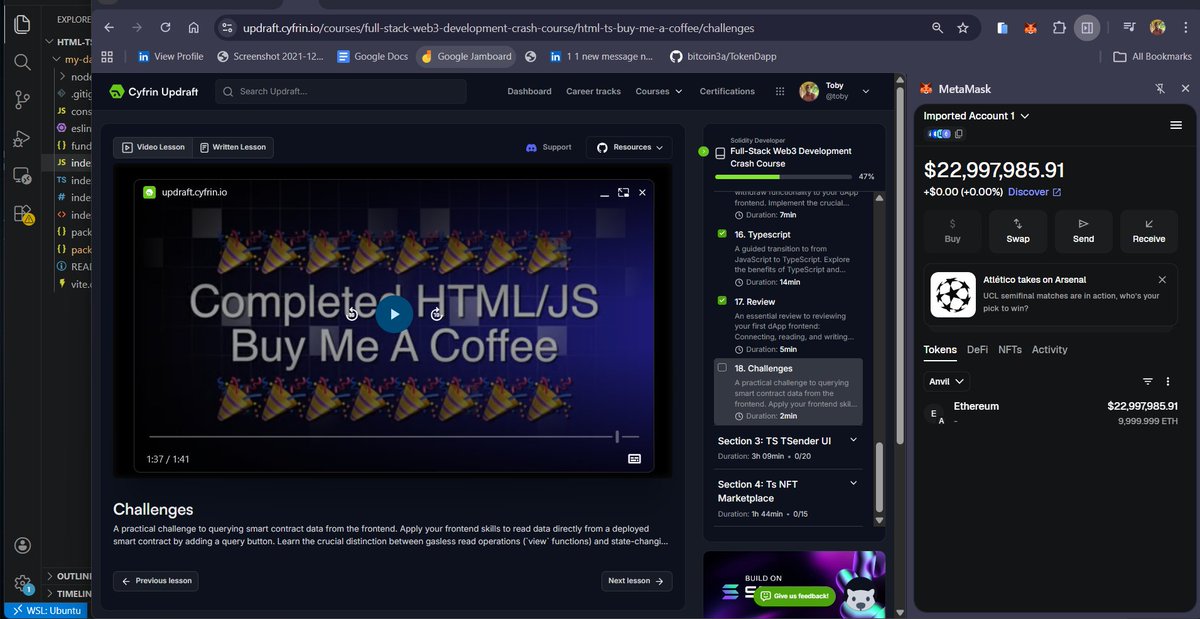Image resolution: width=1200 pixels, height=619 pixels.
Task: Click the WSL: Ubuntu remote indicator
Action: coord(46,610)
